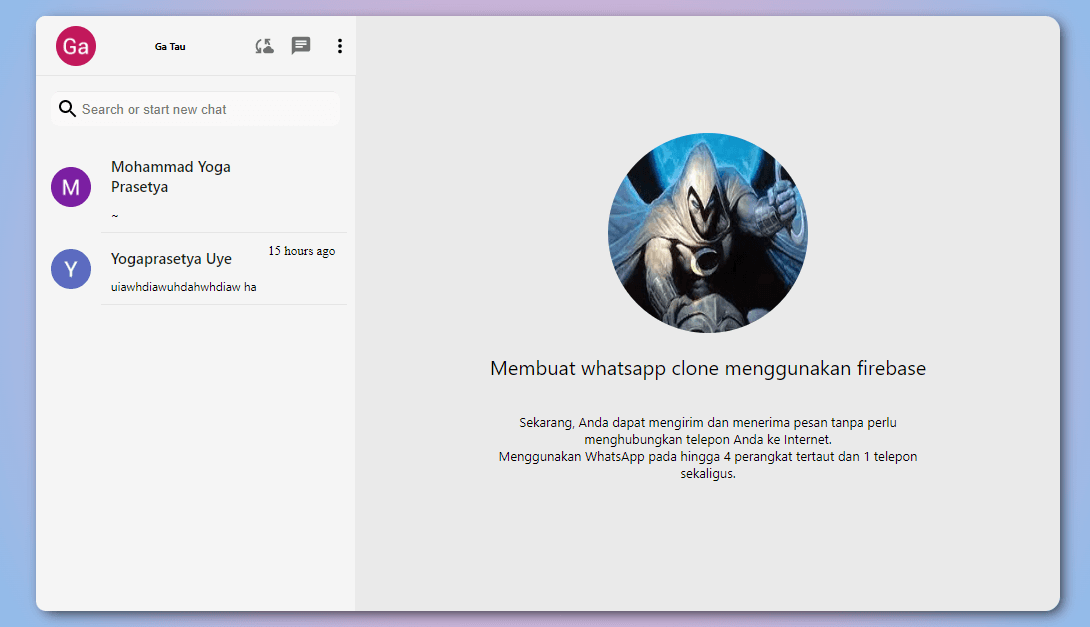This screenshot has height=627, width=1090.
Task: Click the 15 hours ago timestamp
Action: point(302,251)
